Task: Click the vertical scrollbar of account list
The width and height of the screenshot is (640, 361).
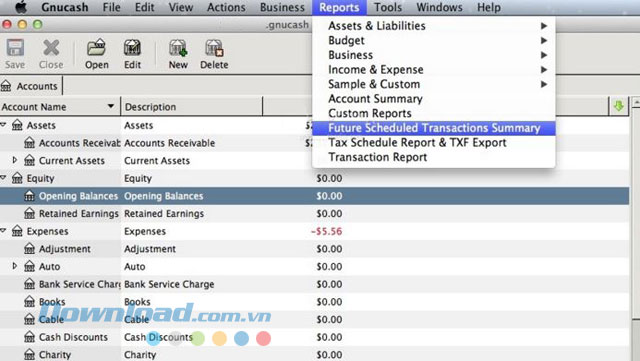Action: 636,212
